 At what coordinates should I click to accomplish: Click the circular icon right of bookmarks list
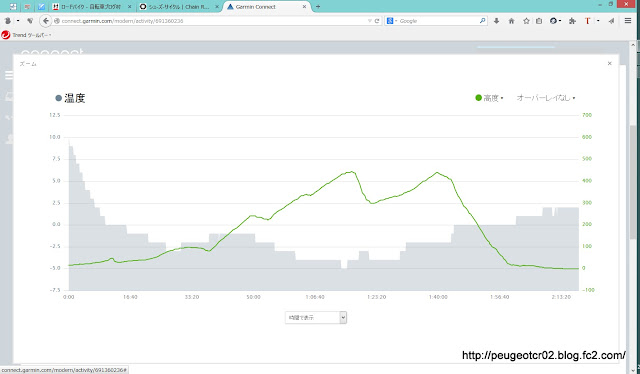pos(553,21)
